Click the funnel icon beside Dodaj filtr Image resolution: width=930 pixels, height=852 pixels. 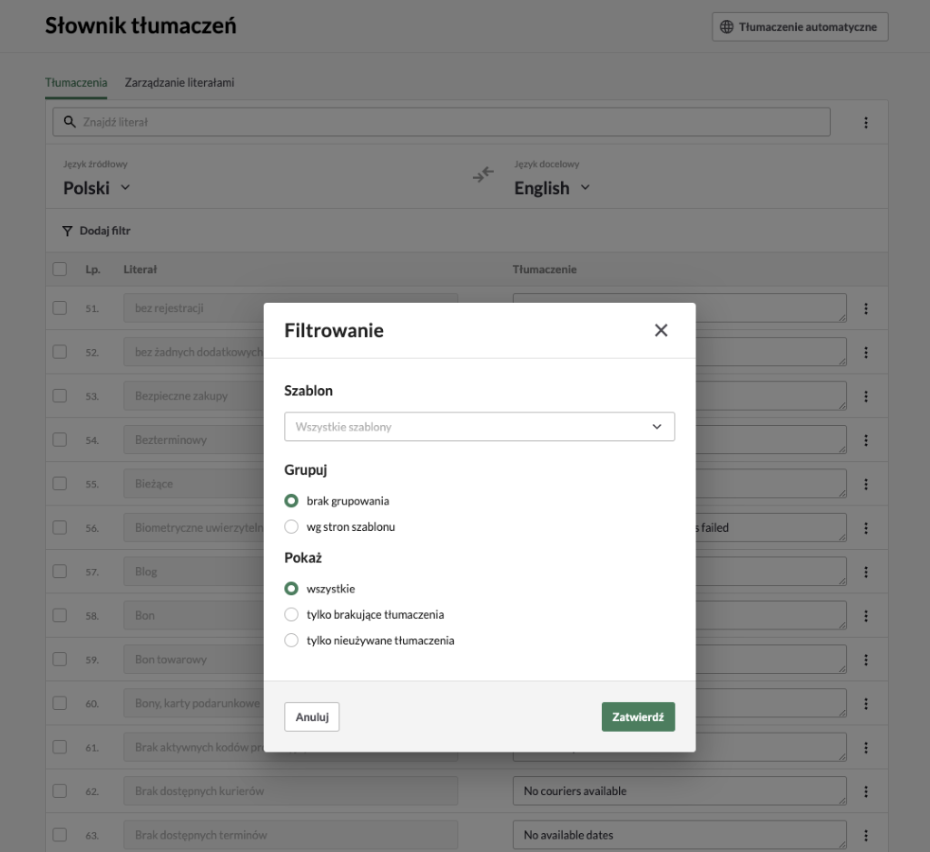coord(67,231)
